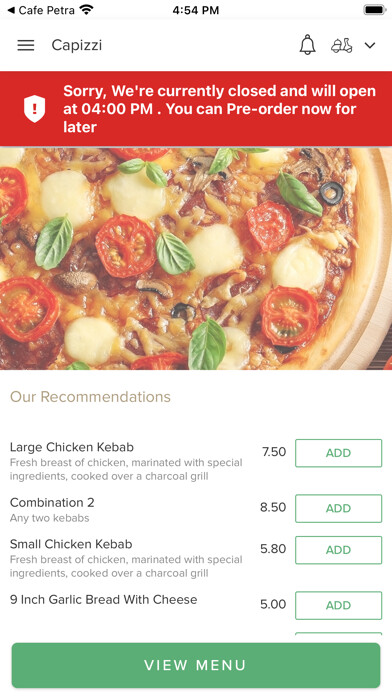
Task: Tap the shield alert icon in red banner
Action: click(34, 109)
